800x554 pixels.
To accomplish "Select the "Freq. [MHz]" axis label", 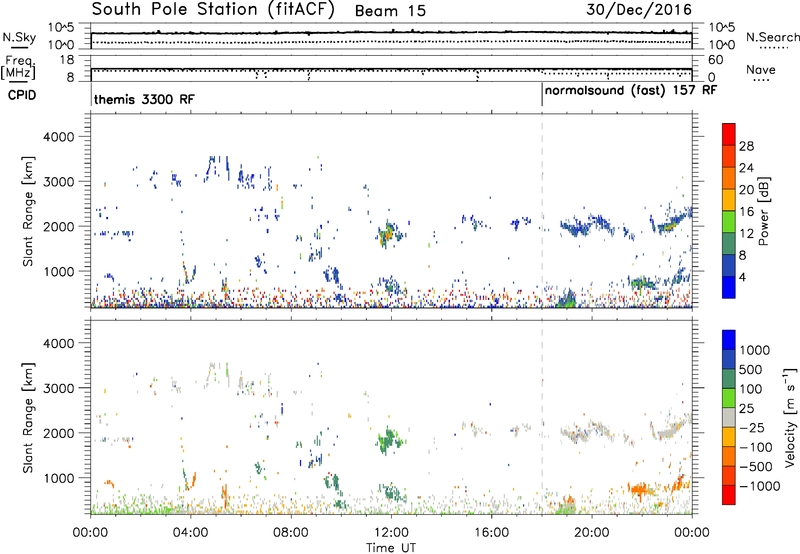I will click(18, 68).
